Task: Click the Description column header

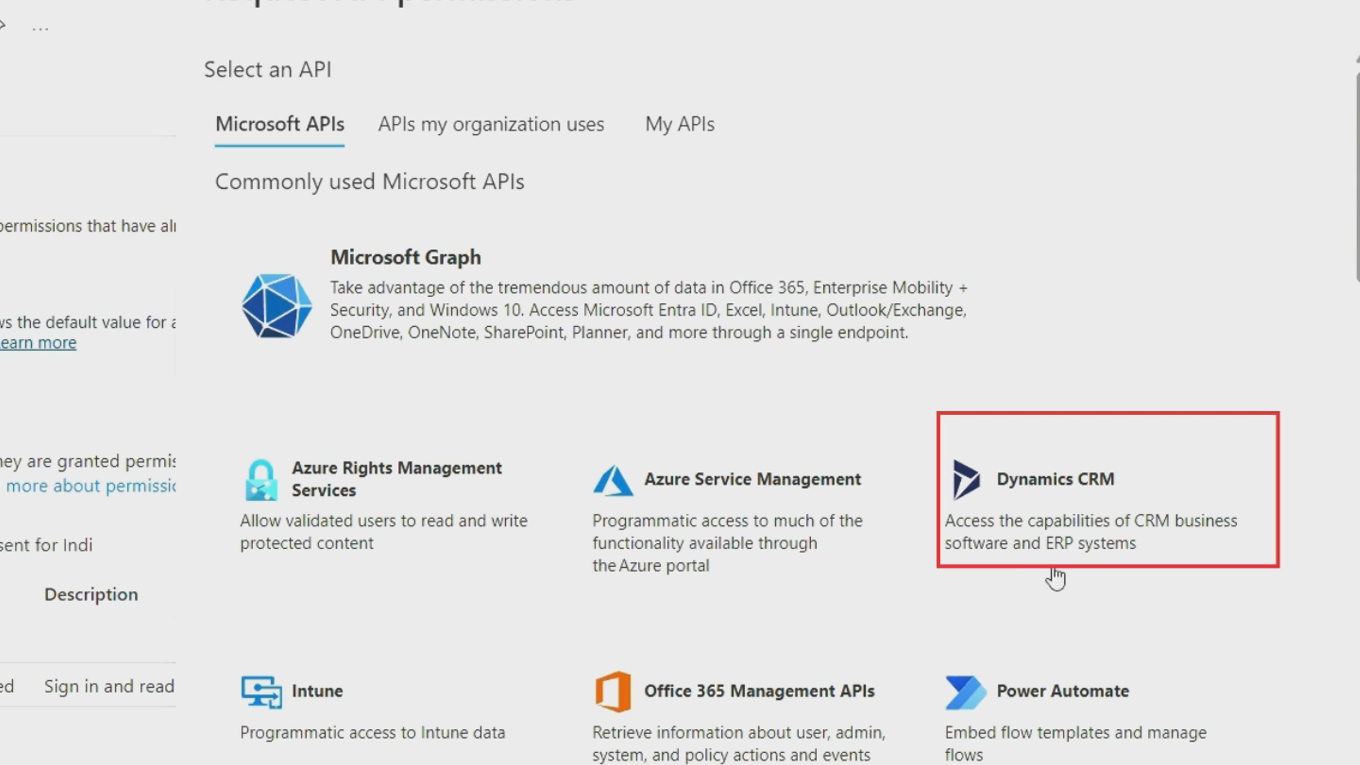Action: pos(91,594)
